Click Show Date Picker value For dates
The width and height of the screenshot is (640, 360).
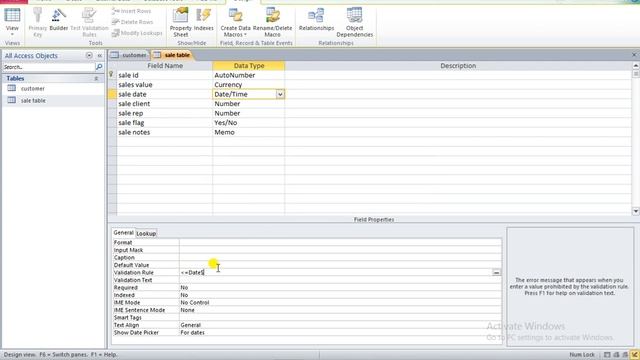(340, 333)
